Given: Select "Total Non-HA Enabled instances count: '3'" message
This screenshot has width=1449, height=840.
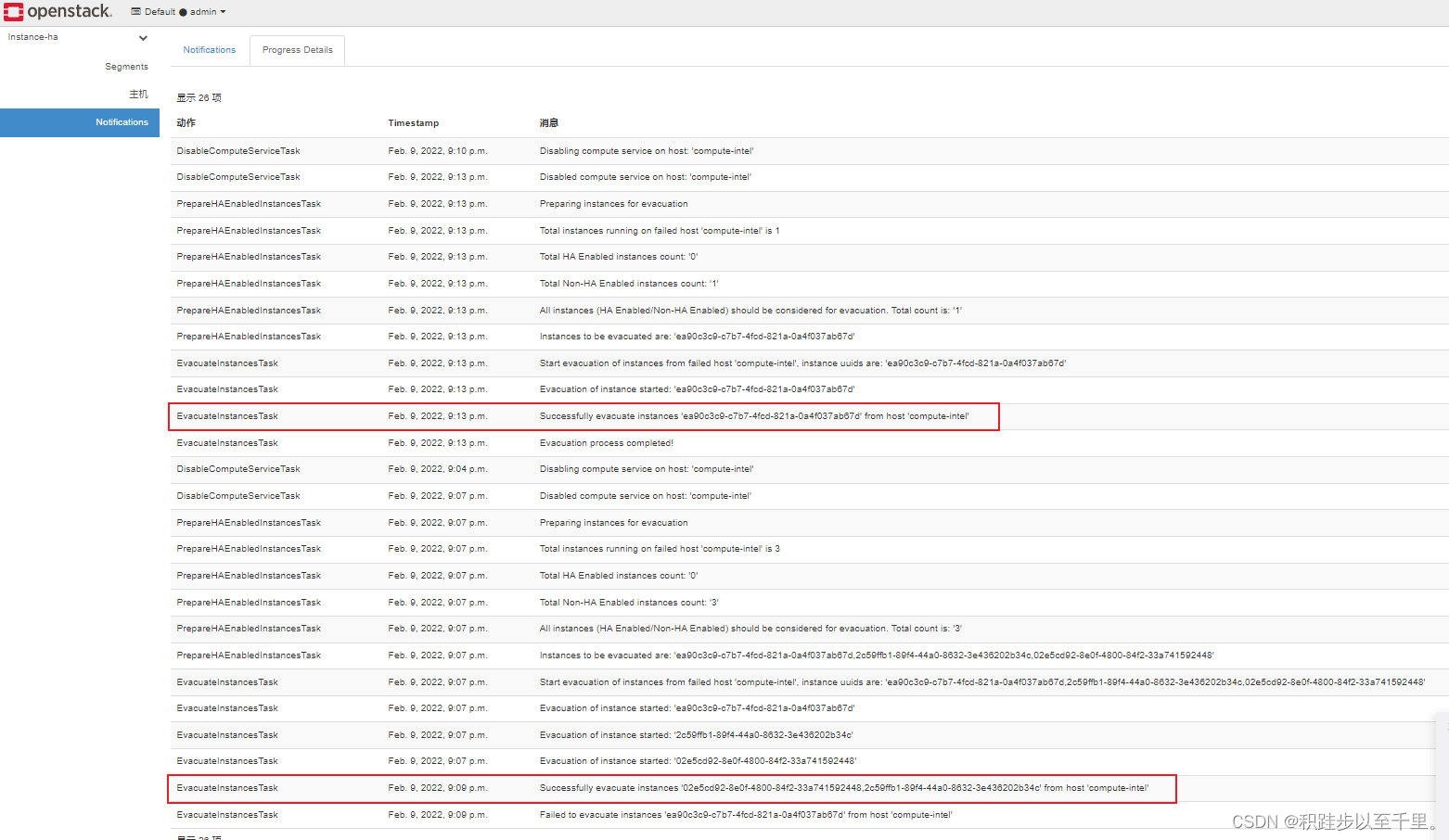Looking at the screenshot, I should tap(629, 603).
